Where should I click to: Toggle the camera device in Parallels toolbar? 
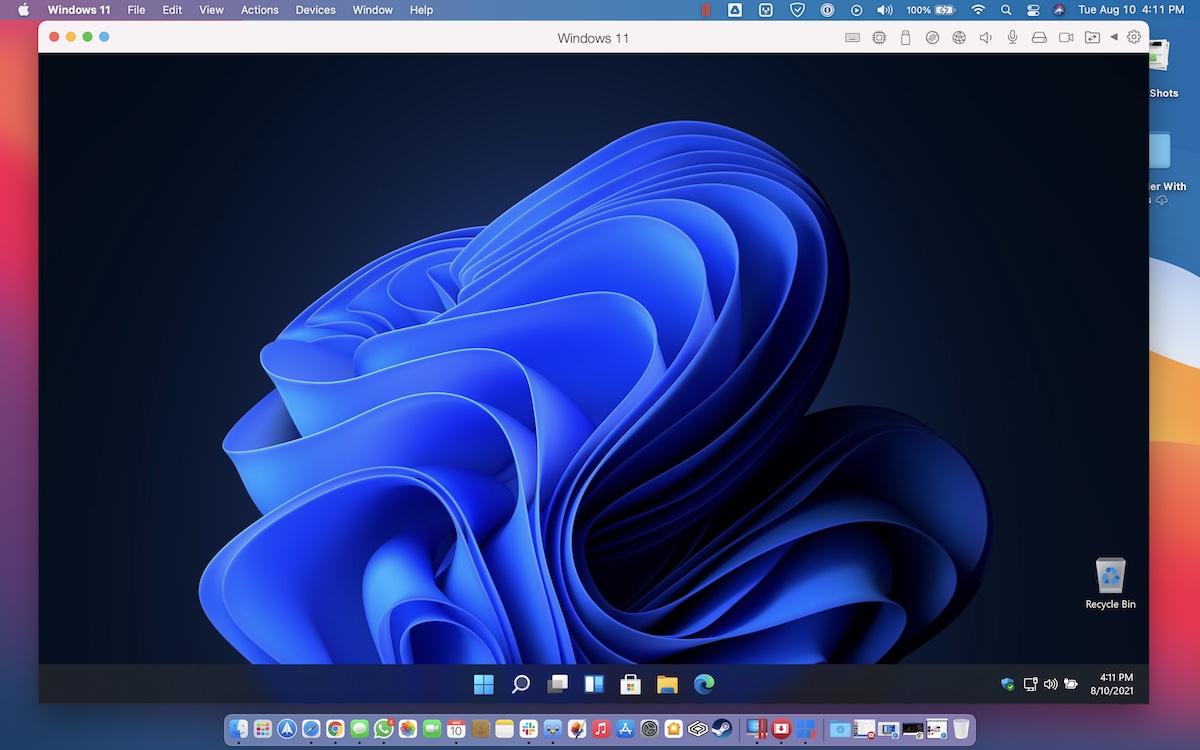(1066, 38)
